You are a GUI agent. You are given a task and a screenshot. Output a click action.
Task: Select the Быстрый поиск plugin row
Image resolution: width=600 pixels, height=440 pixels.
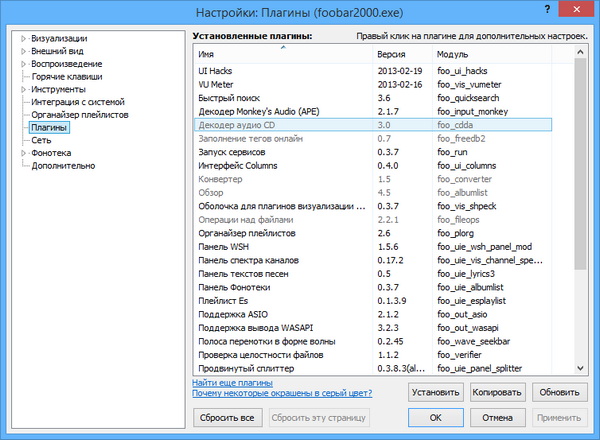click(373, 98)
